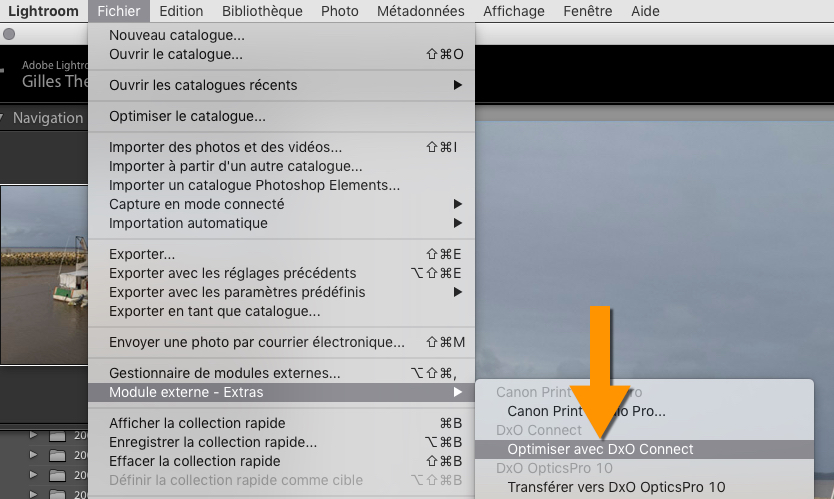Image resolution: width=834 pixels, height=499 pixels.
Task: Select Envoyer une photo par courrier électronique...
Action: click(x=281, y=342)
